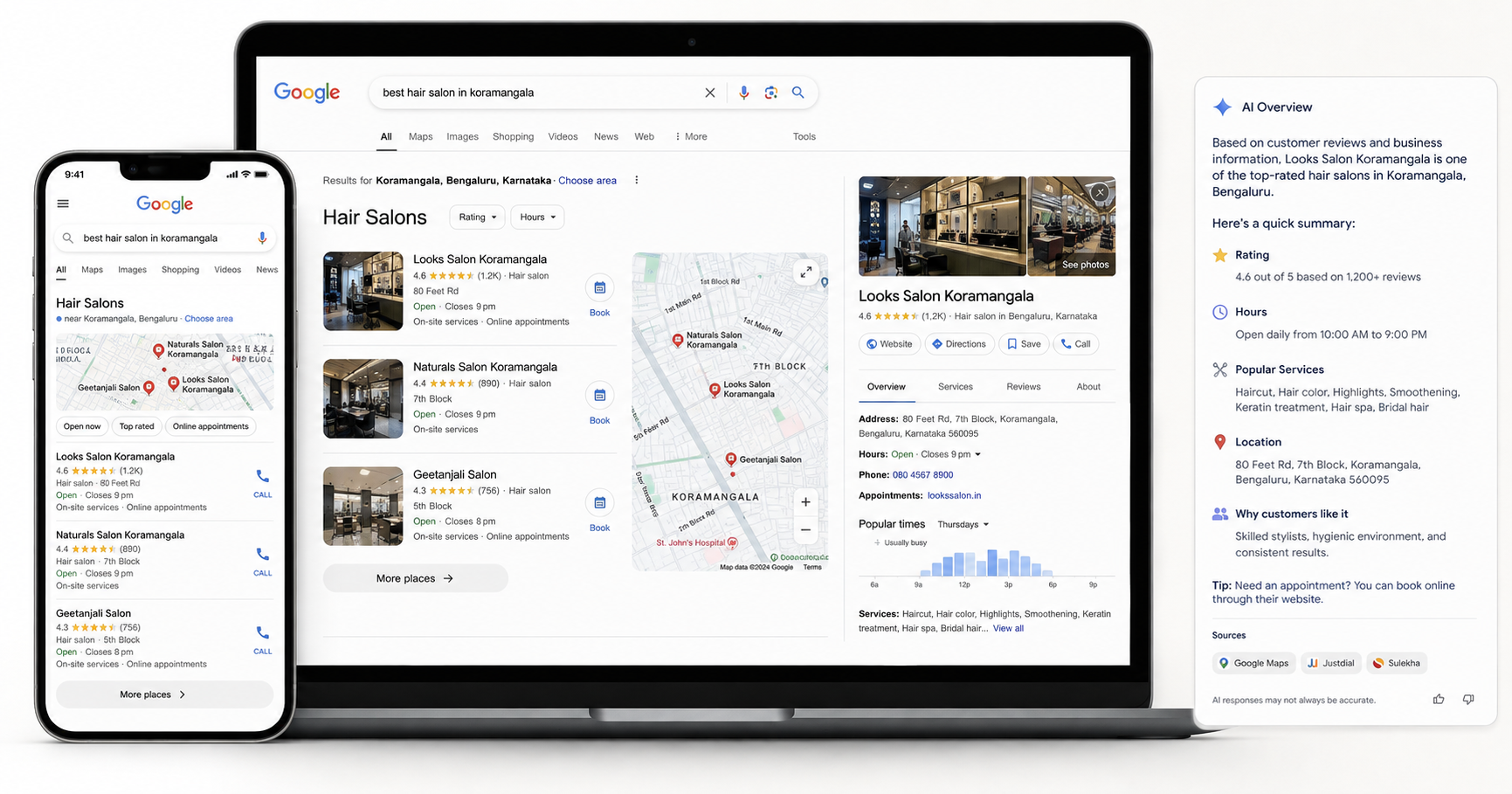The image size is (1512, 794).
Task: Expand the laptop map to fullscreen
Action: [x=806, y=273]
